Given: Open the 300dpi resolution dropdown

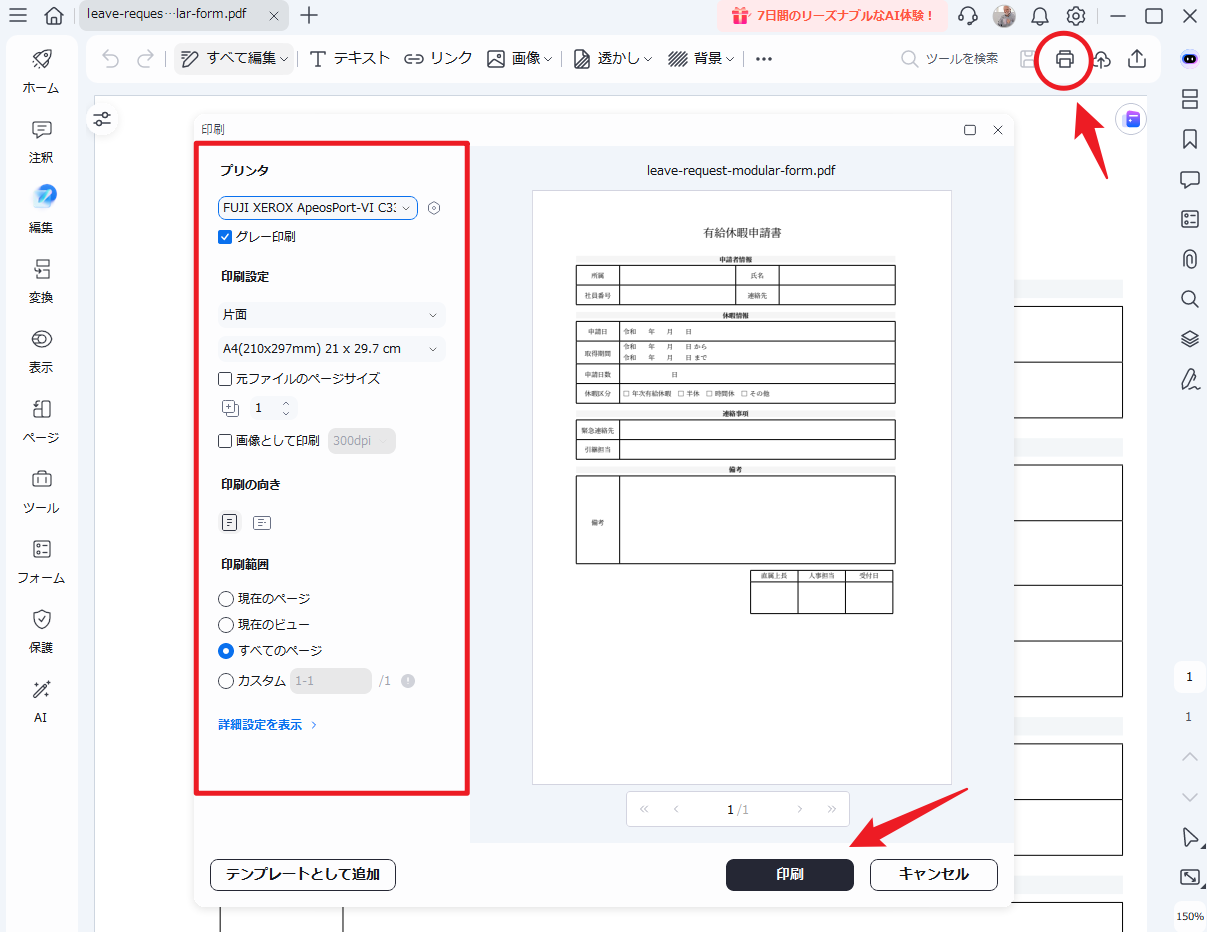Looking at the screenshot, I should [361, 441].
